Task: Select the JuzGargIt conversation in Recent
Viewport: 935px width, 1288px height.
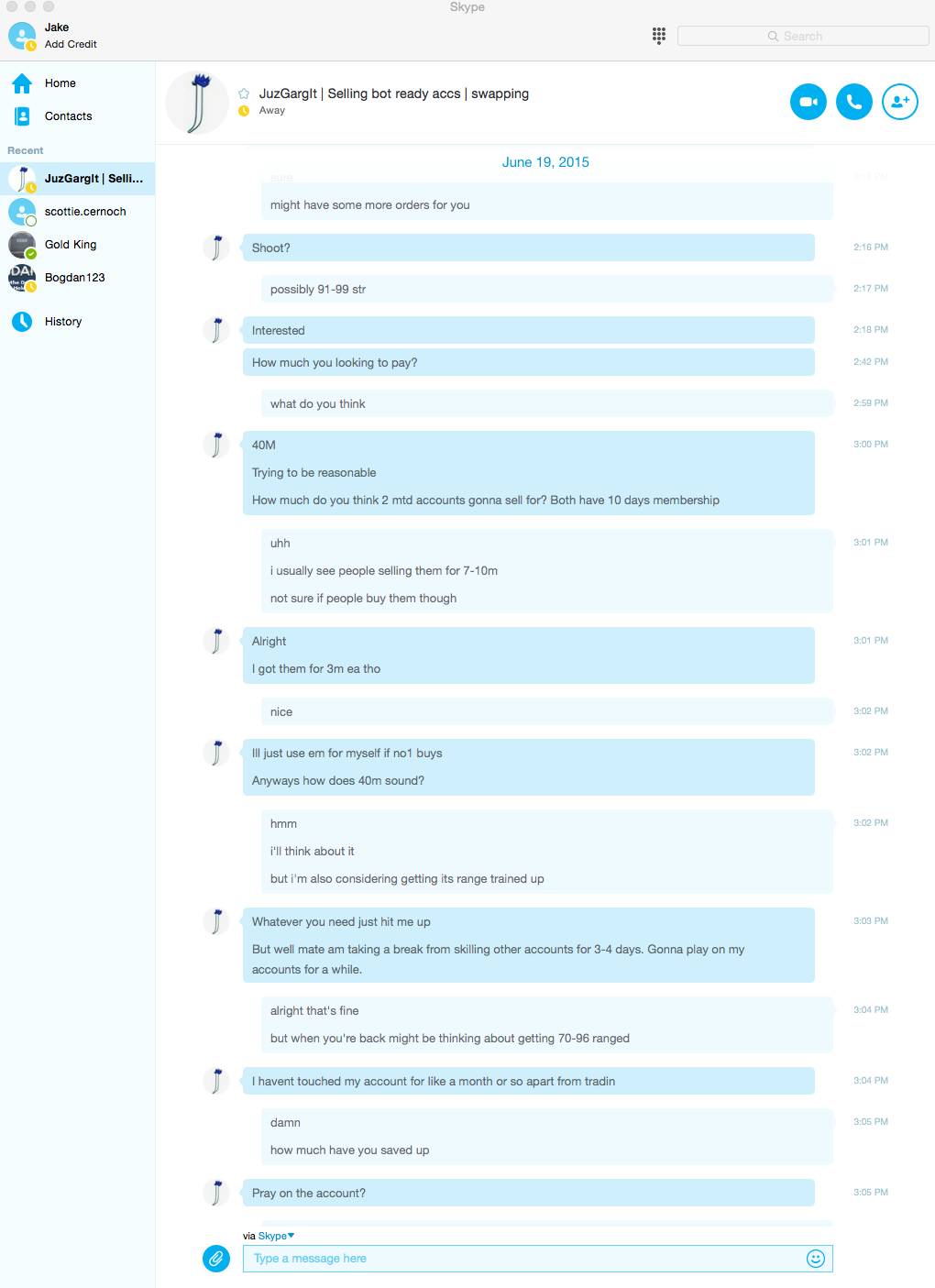Action: [x=78, y=179]
